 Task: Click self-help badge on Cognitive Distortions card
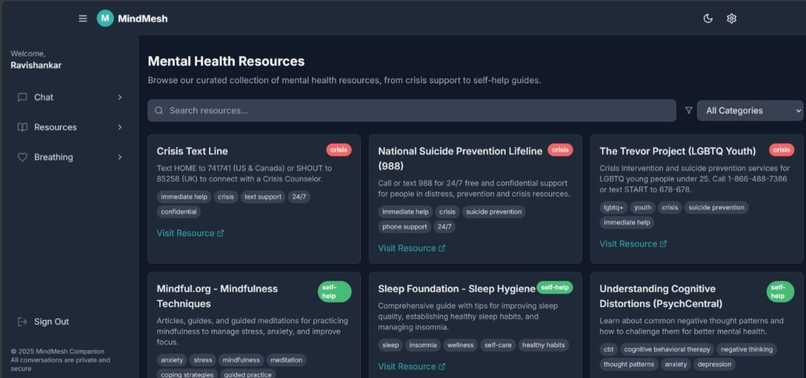pos(780,292)
